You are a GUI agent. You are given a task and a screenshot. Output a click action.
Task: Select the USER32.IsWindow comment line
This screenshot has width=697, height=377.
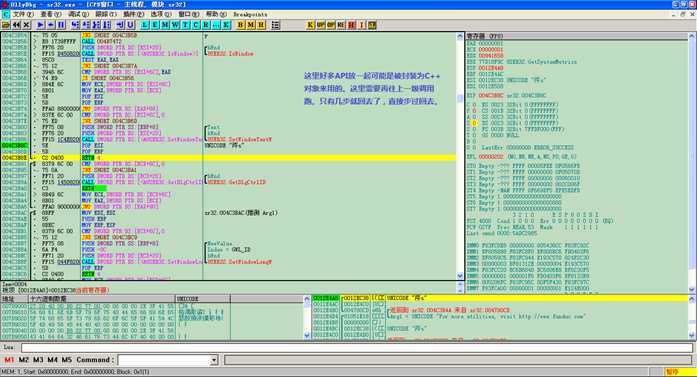pos(230,53)
